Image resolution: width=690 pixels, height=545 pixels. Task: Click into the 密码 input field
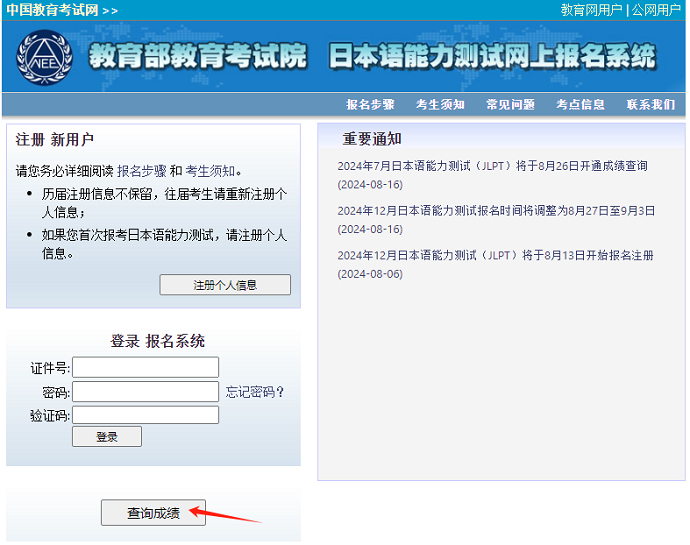click(x=145, y=392)
